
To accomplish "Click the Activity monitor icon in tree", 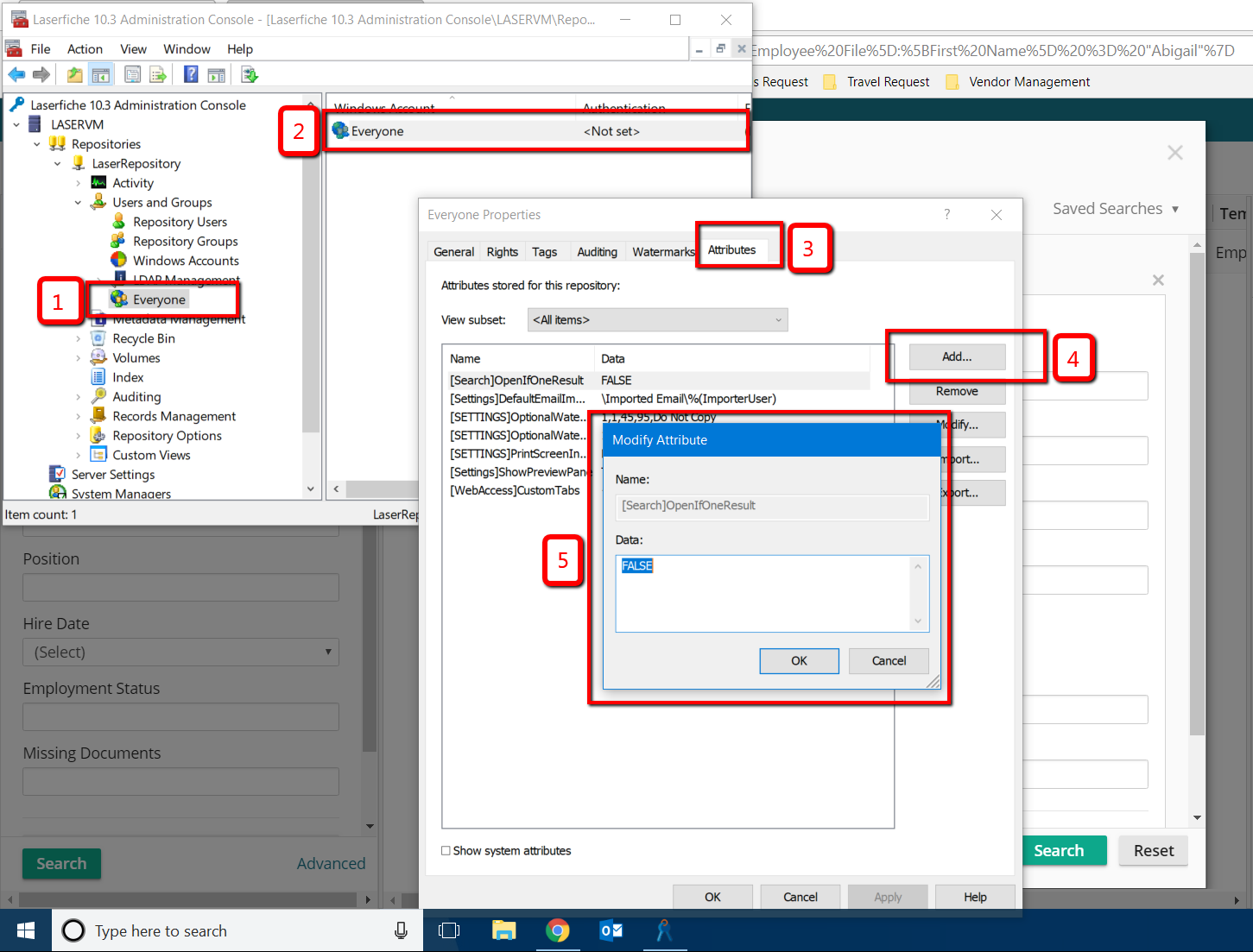I will point(98,183).
